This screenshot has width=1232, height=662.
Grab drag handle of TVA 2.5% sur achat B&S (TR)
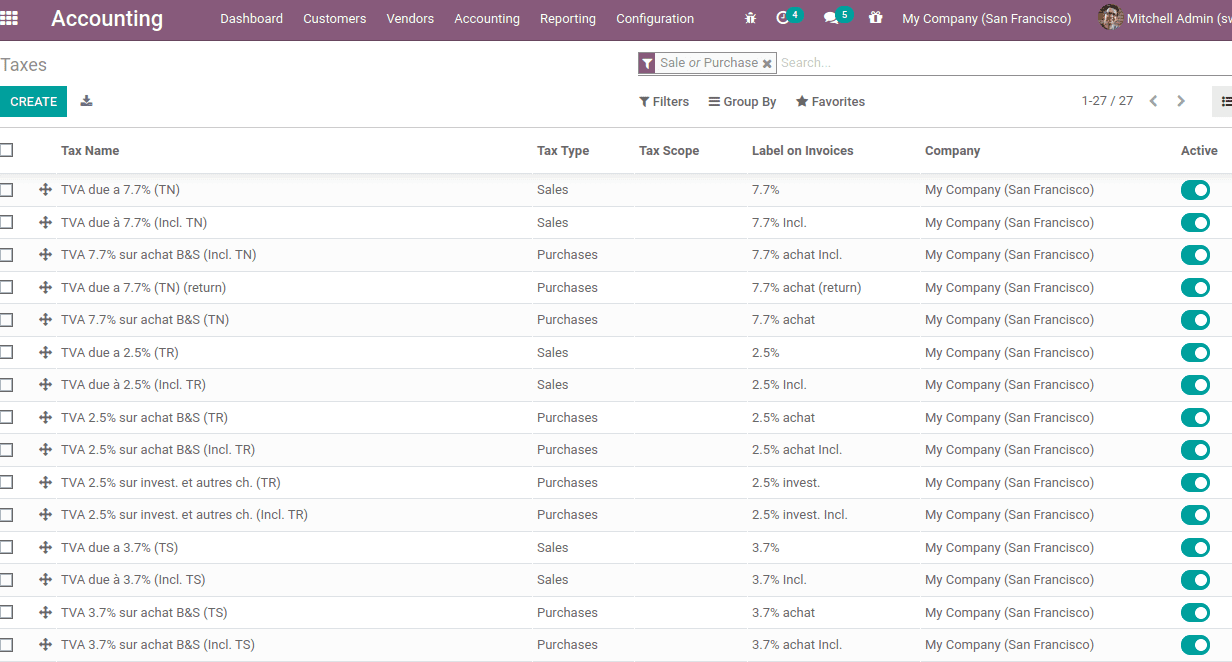[45, 417]
